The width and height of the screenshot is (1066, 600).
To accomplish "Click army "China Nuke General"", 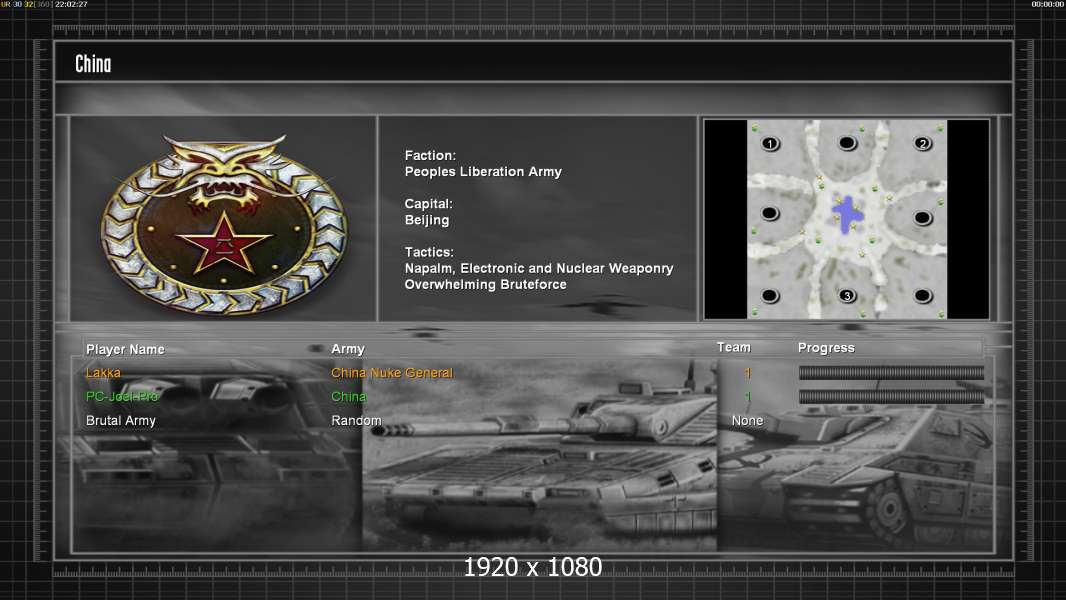I will tap(392, 372).
